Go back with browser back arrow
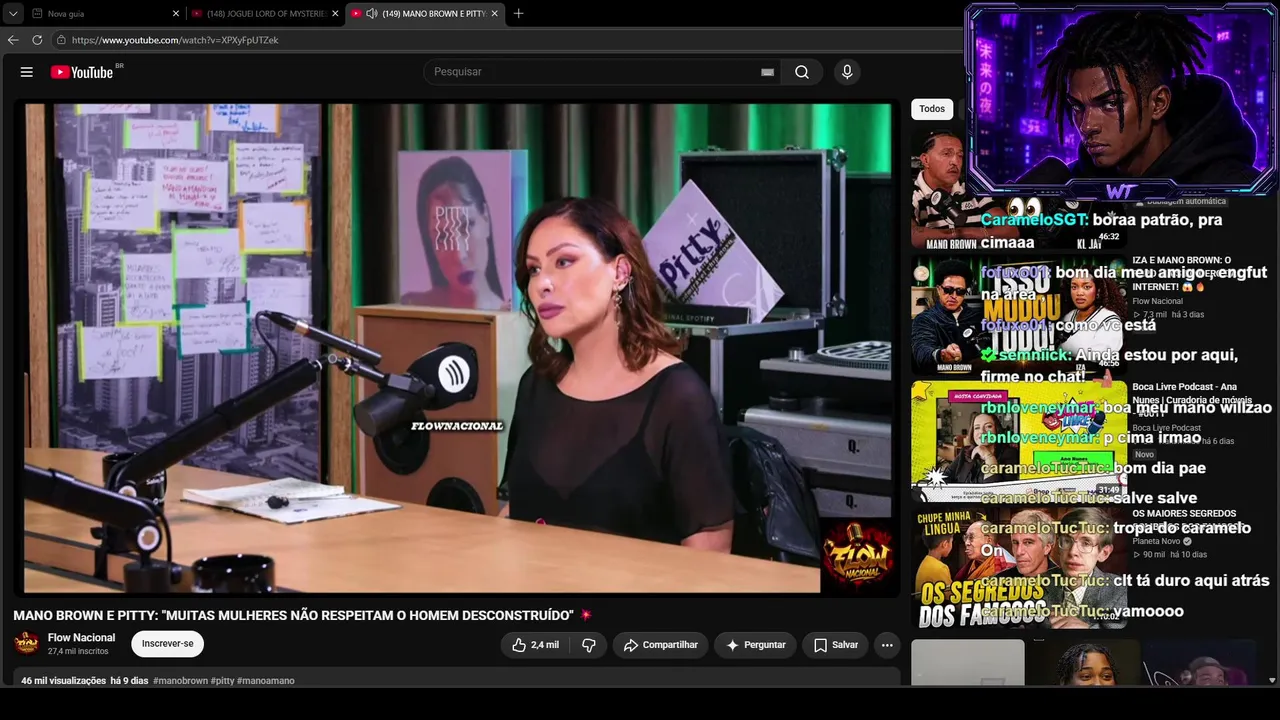Screen dimensions: 1280x720 point(13,40)
